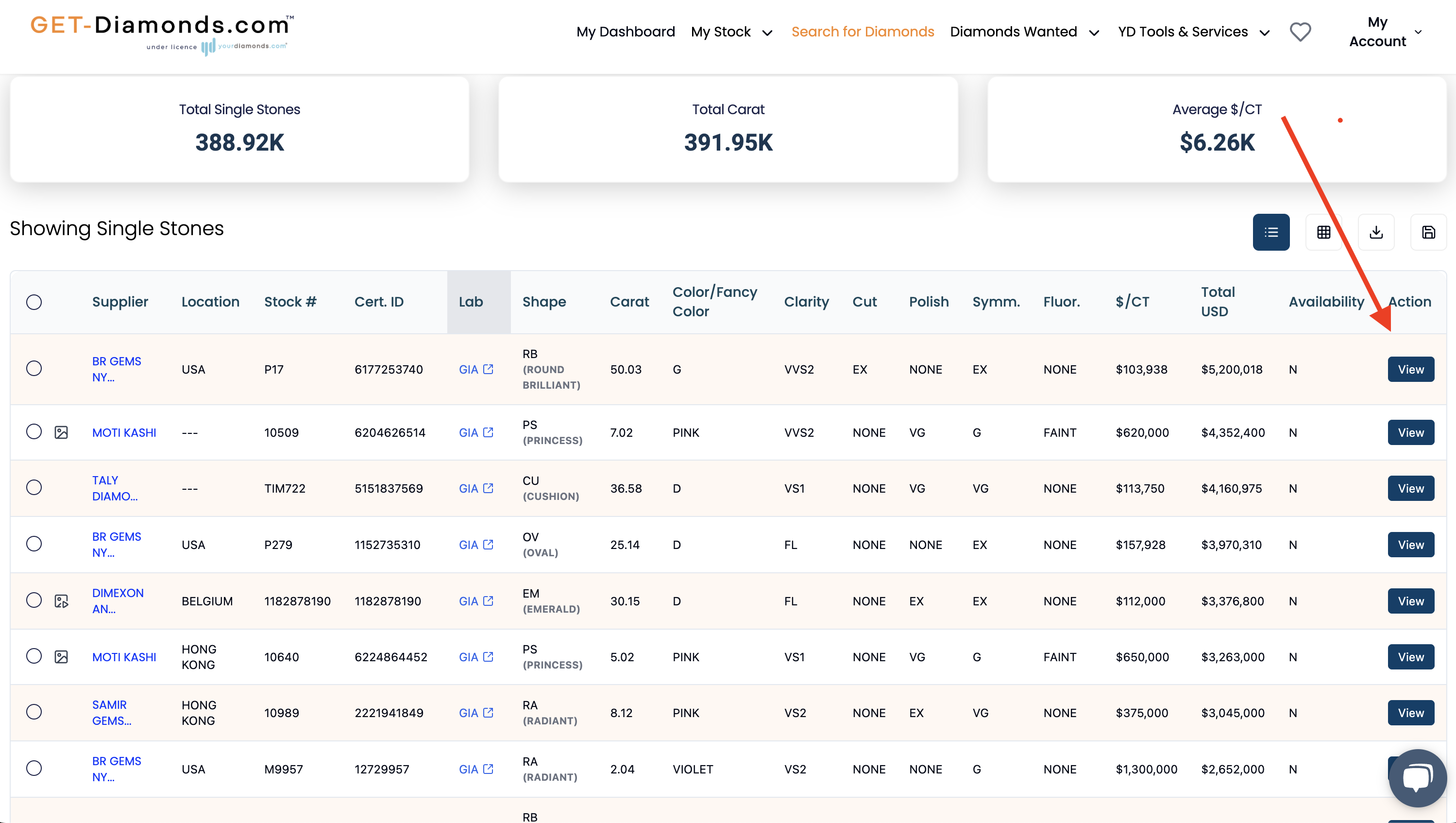The image size is (1456, 823).
Task: Open MOTI KASHI supplier for stock 10640
Action: click(x=124, y=657)
